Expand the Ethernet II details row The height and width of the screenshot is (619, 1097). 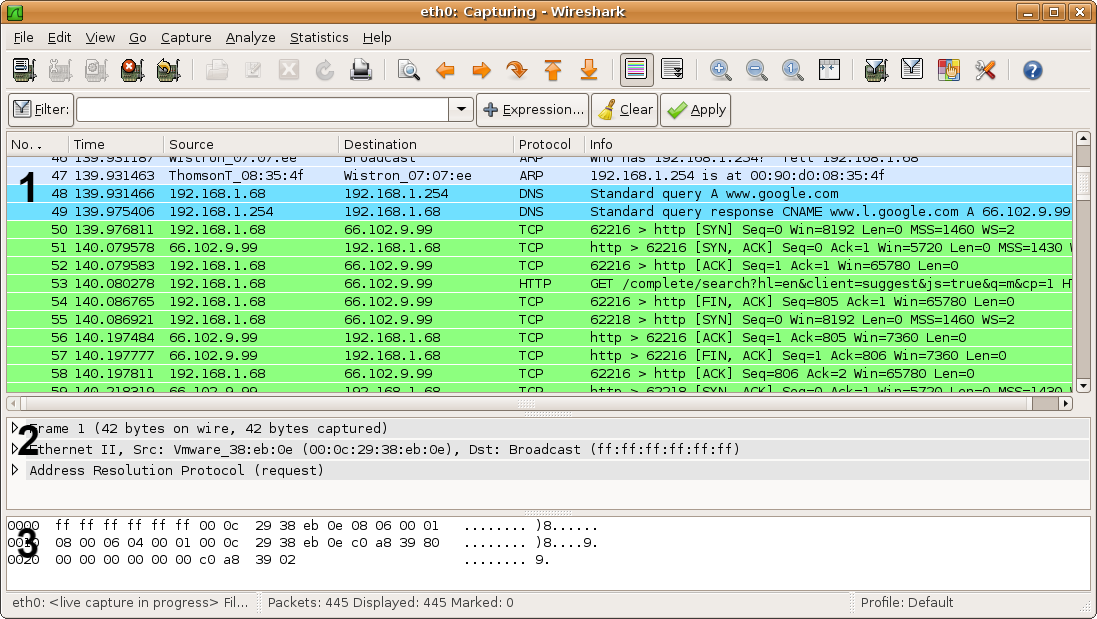click(x=15, y=449)
